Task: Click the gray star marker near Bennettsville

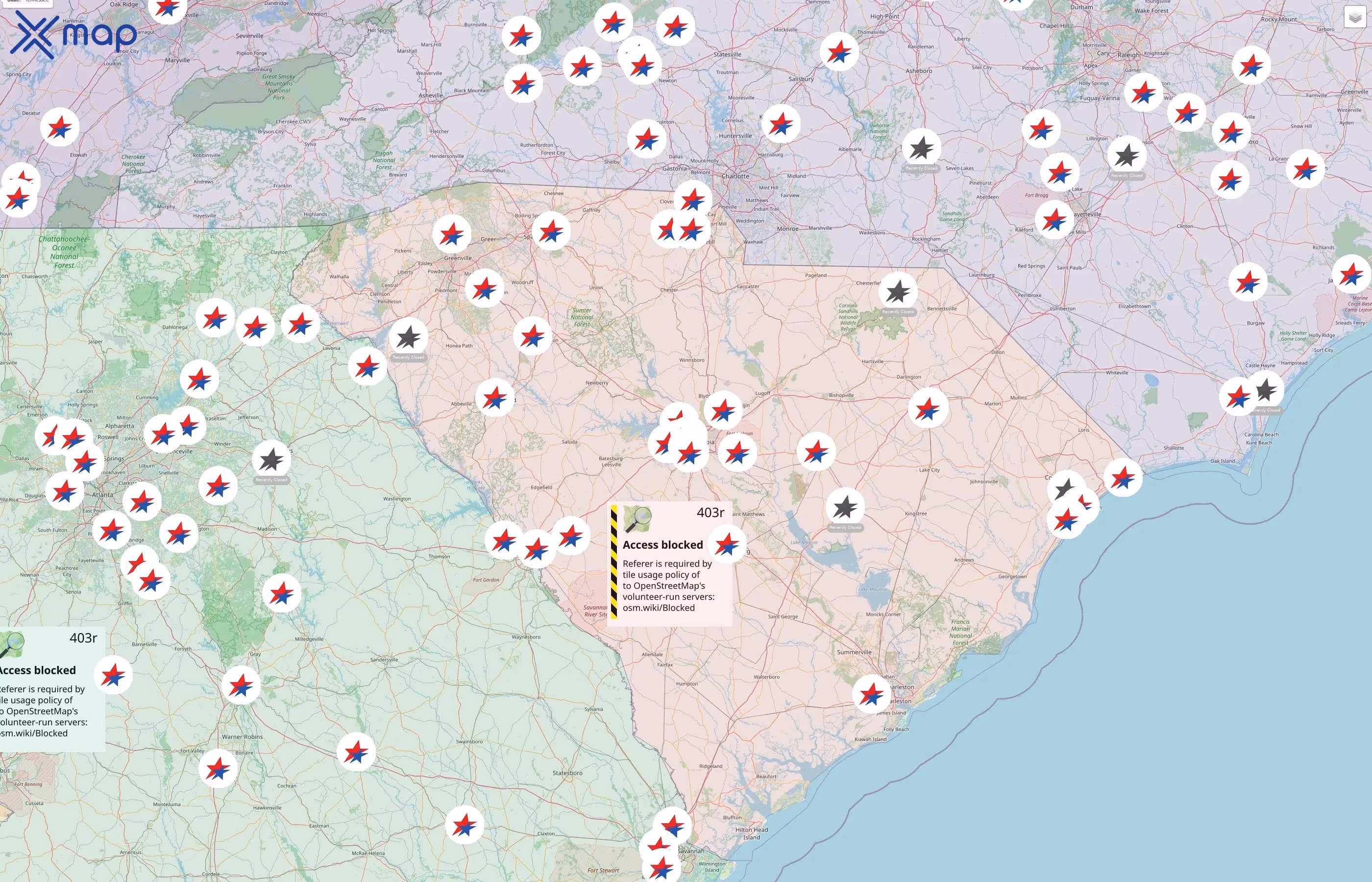Action: point(898,292)
